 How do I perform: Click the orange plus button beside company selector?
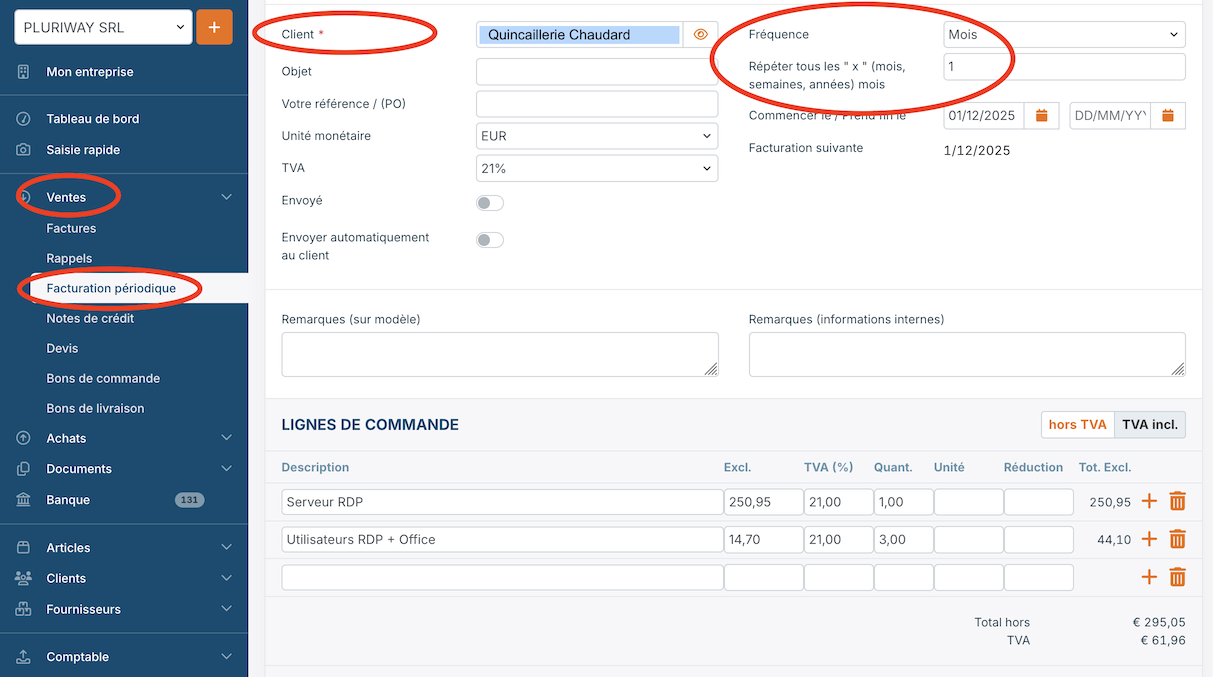click(214, 27)
